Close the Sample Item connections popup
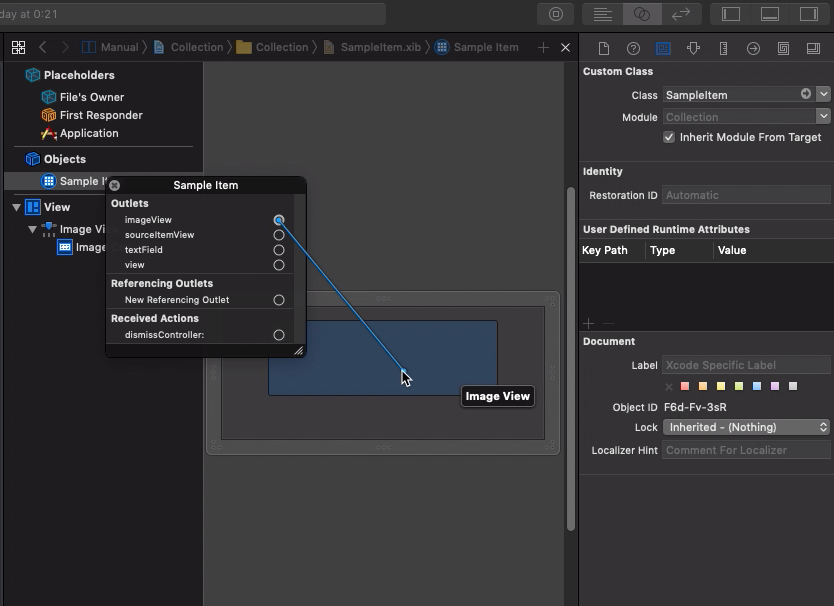This screenshot has height=606, width=834. [115, 185]
